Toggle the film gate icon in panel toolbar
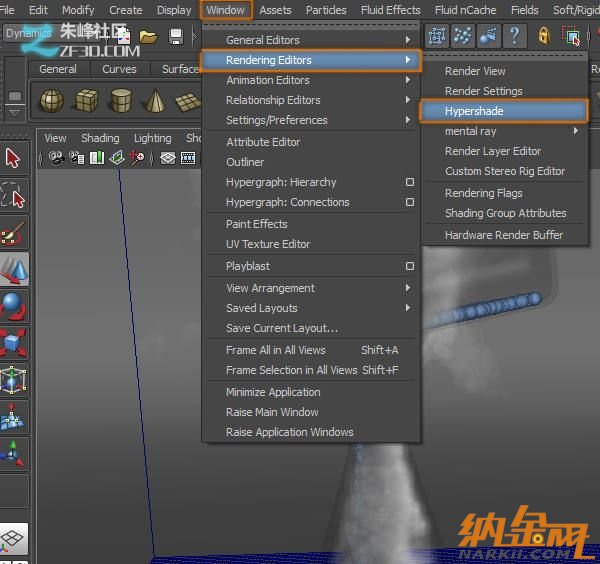The width and height of the screenshot is (600, 564). (x=188, y=158)
